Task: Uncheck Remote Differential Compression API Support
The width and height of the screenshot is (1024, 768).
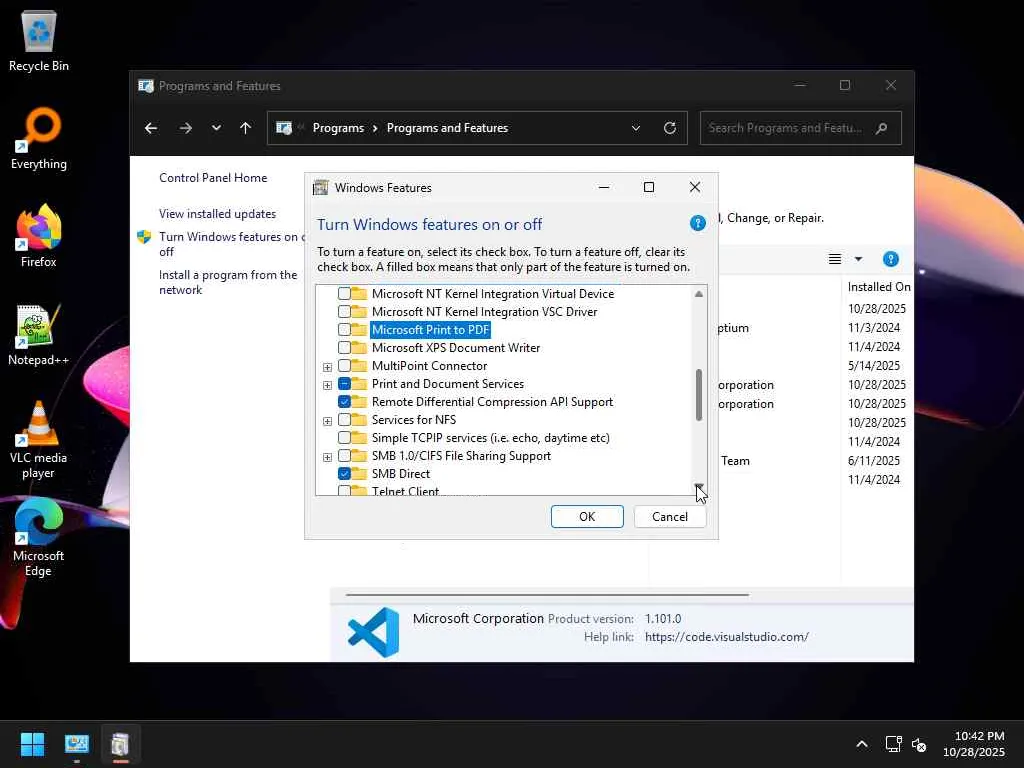Action: point(344,402)
